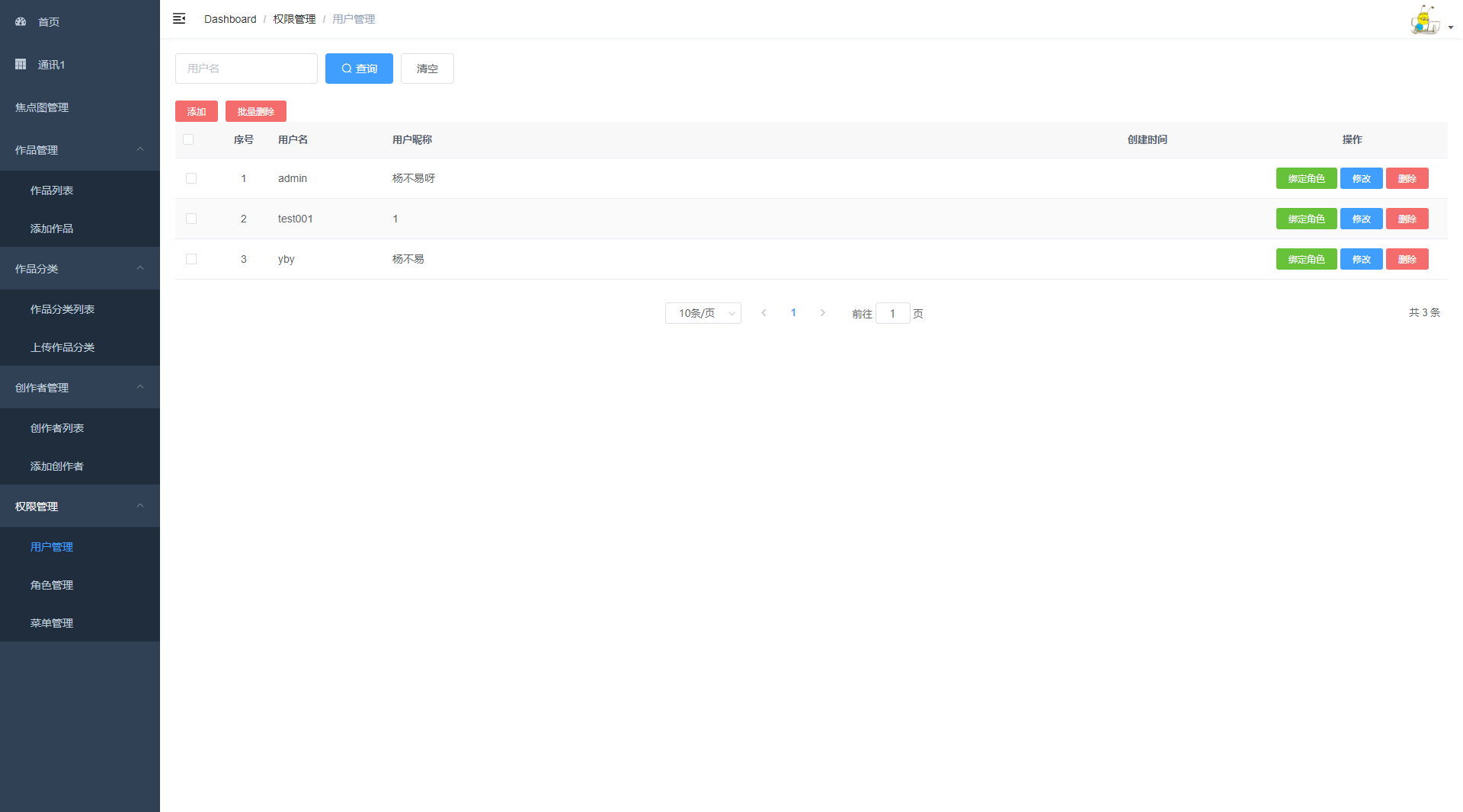Click the grid icon beside 通讯1
Screen dimensions: 1463x812
pos(21,64)
